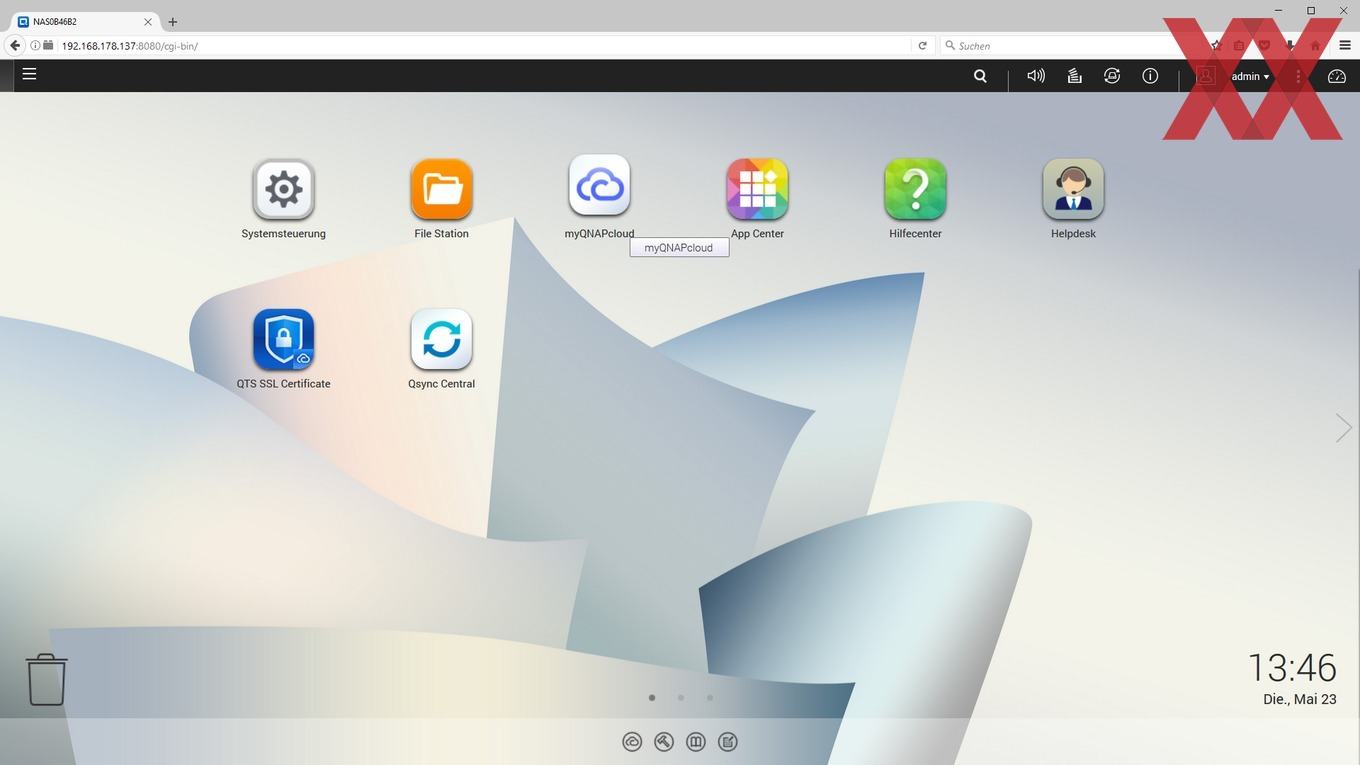Show site information icon in address bar
1360x765 pixels.
click(35, 45)
